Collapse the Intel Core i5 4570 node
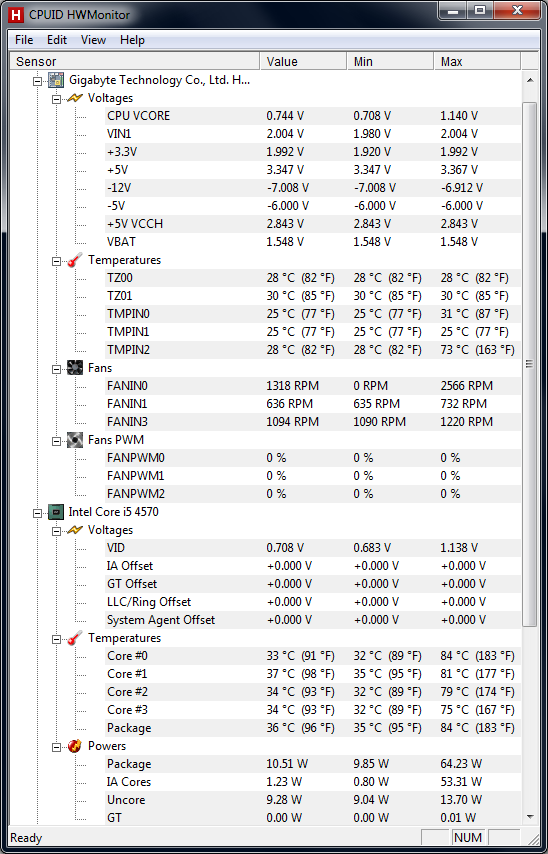The height and width of the screenshot is (854, 548). (37, 513)
